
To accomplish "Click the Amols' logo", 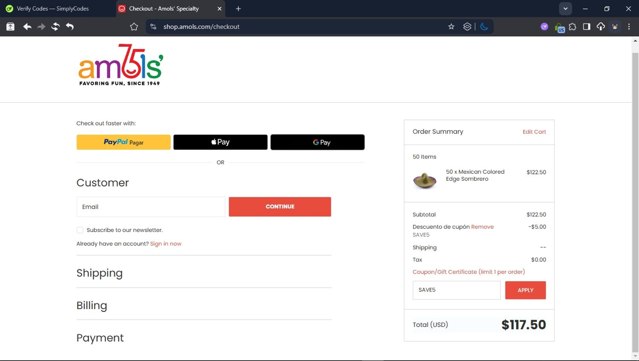I will [x=121, y=65].
